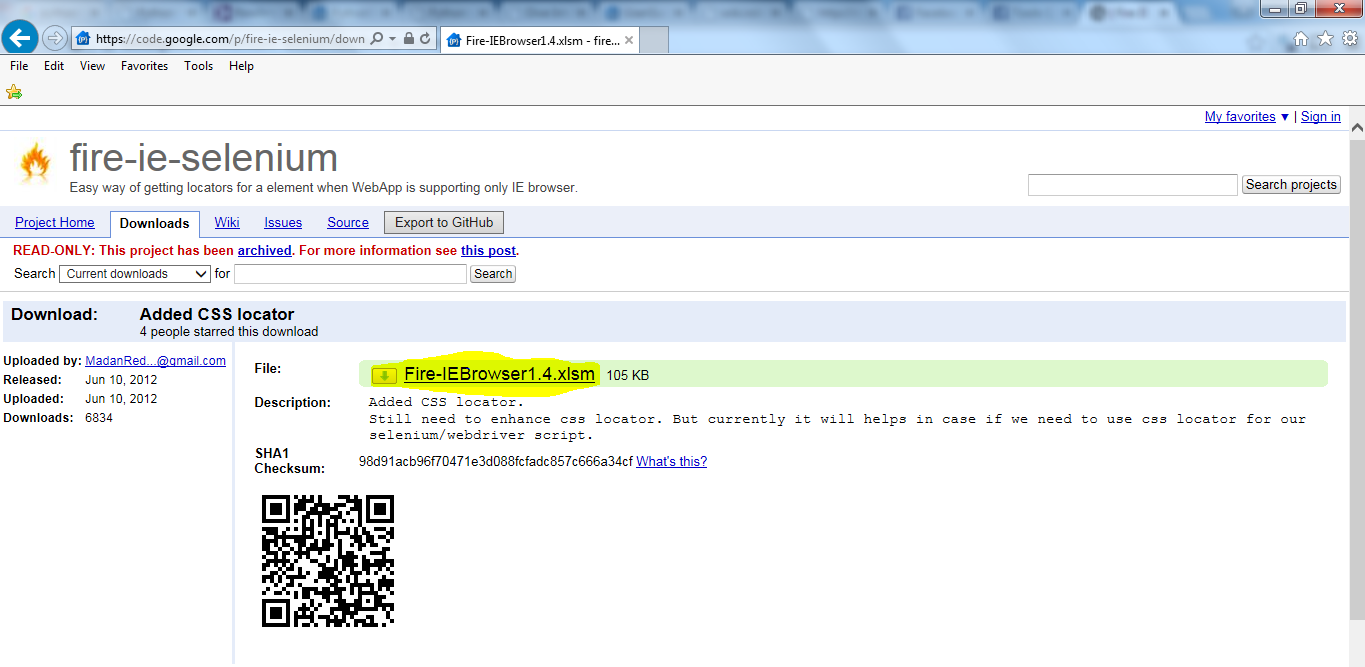Viewport: 1365px width, 667px height.
Task: Open Favorites with the star icon
Action: tap(1325, 39)
